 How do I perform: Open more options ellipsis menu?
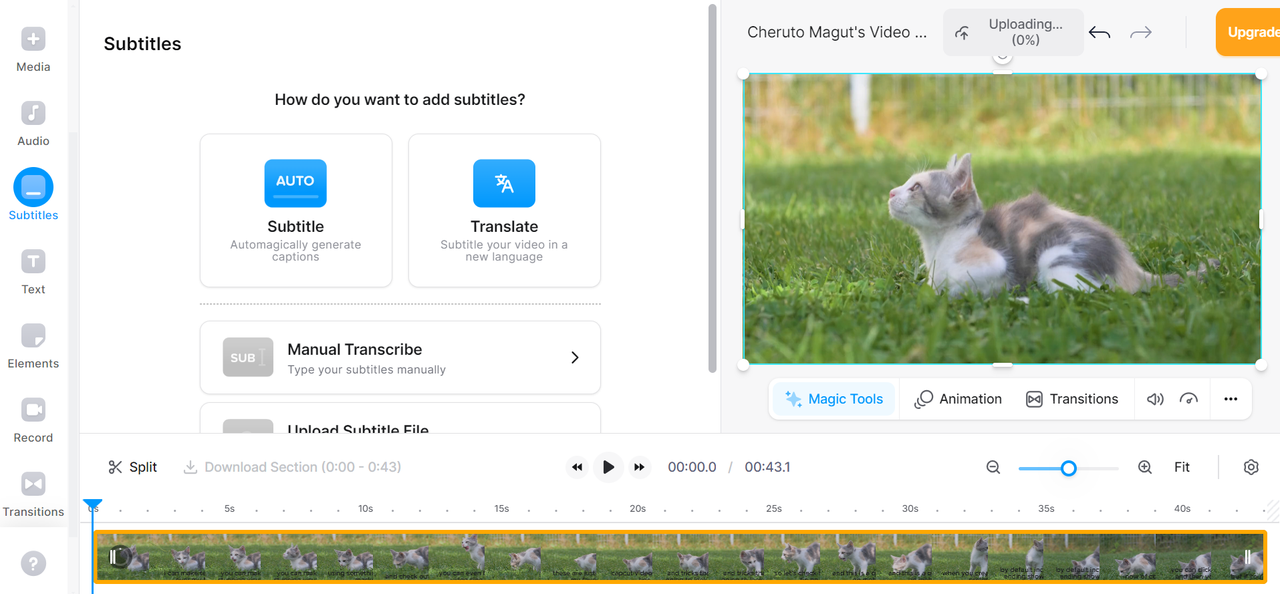coord(1231,399)
